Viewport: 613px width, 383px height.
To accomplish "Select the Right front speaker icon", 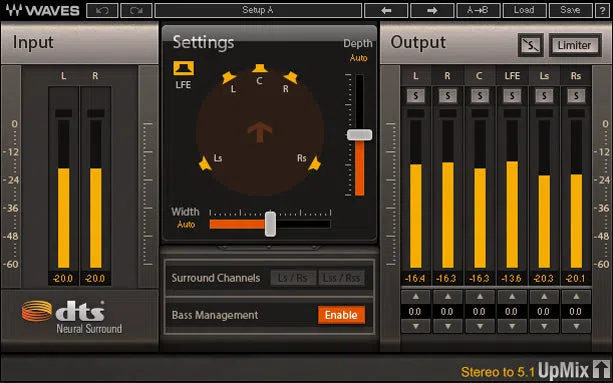I will [x=290, y=77].
